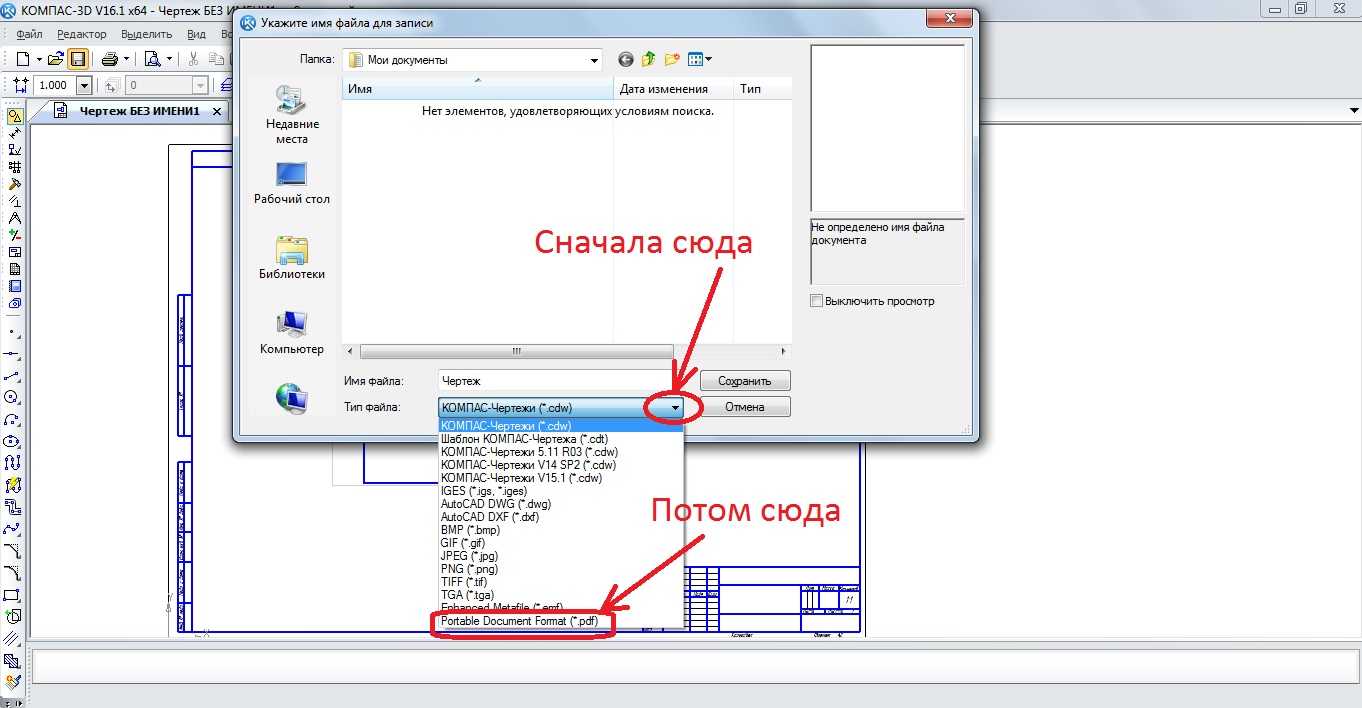Choose КОМПАС-Чертежи 5.11 R03 (*.cdw) file type
This screenshot has height=708, width=1362.
coord(528,452)
